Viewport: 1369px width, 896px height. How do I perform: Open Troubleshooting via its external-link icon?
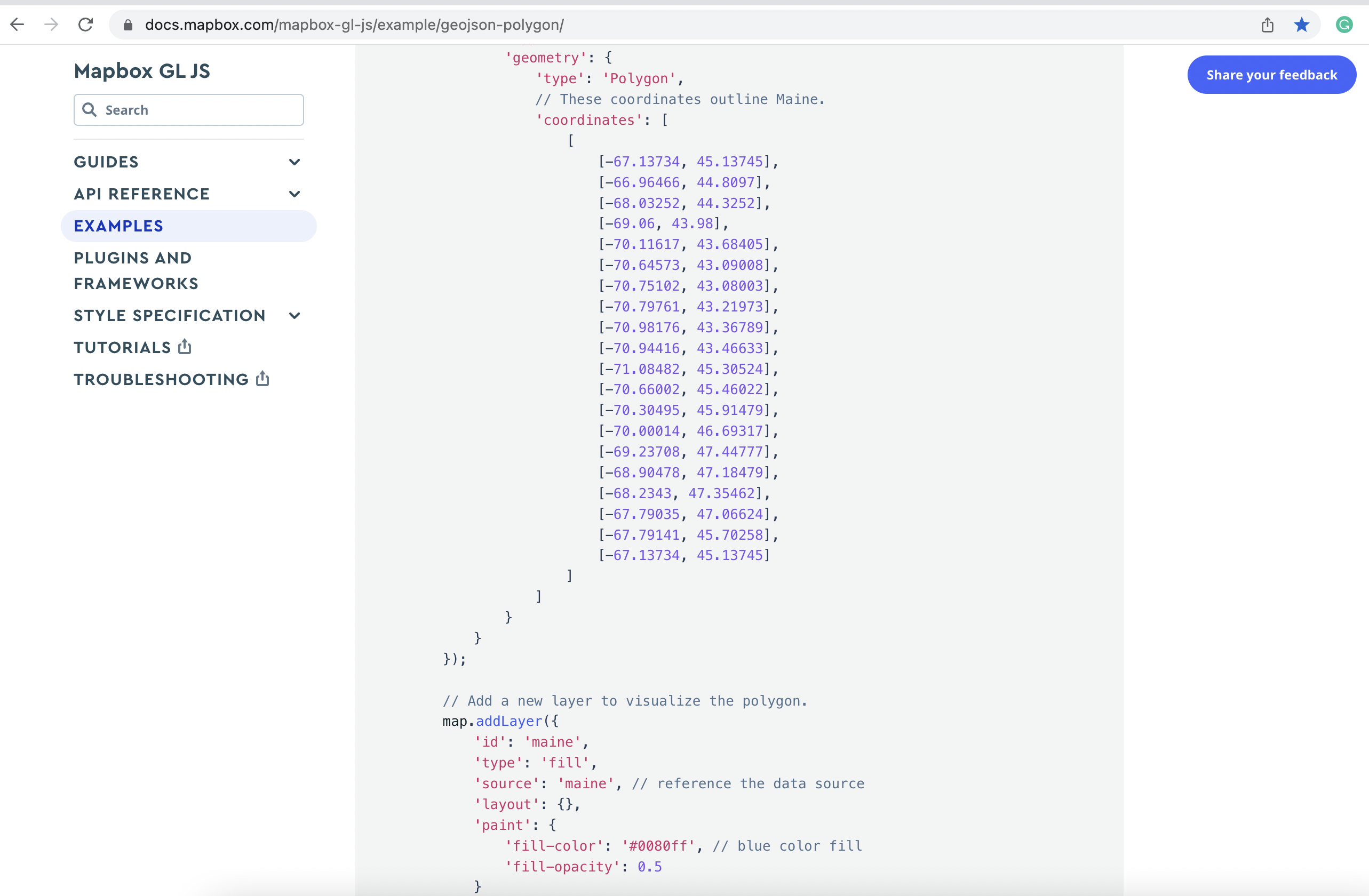[x=262, y=379]
